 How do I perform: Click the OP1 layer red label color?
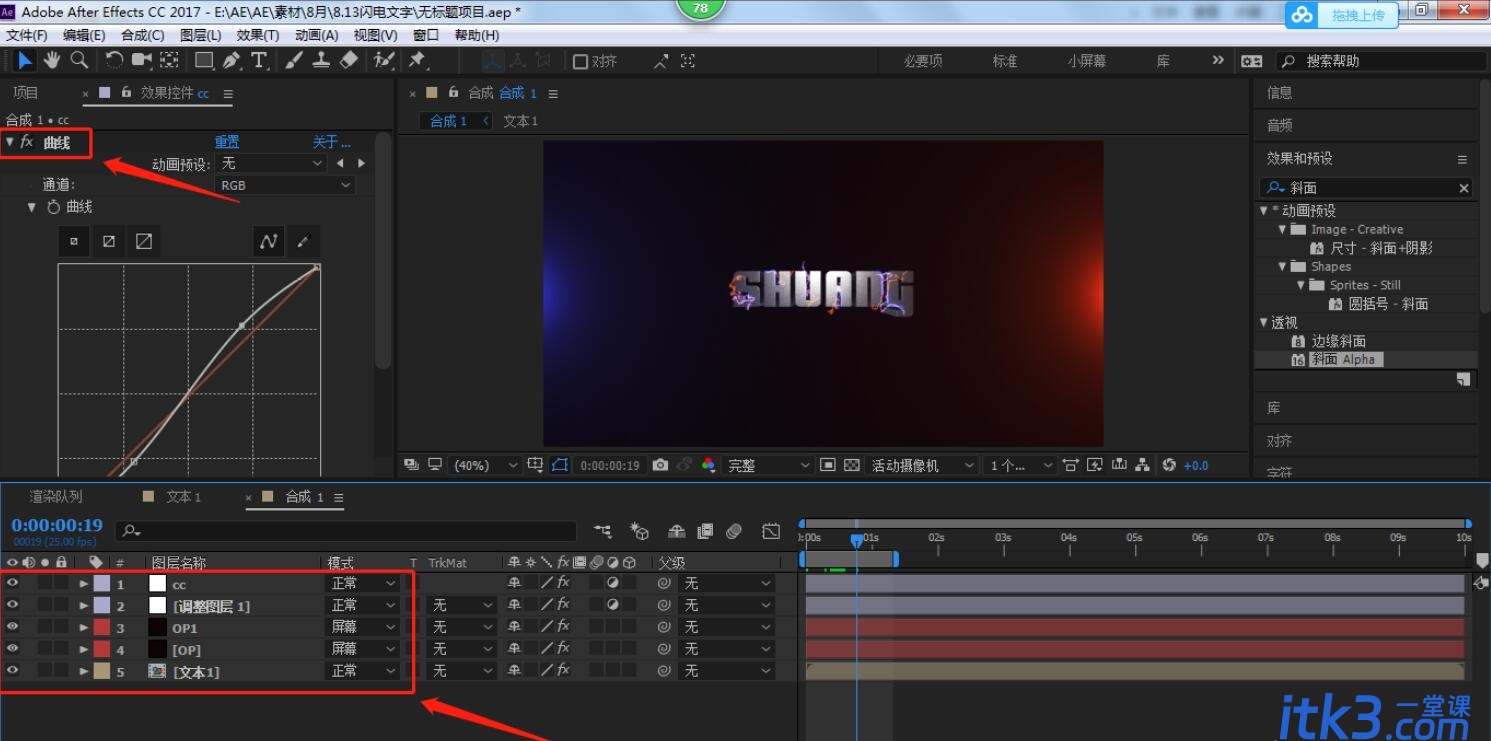pyautogui.click(x=102, y=627)
